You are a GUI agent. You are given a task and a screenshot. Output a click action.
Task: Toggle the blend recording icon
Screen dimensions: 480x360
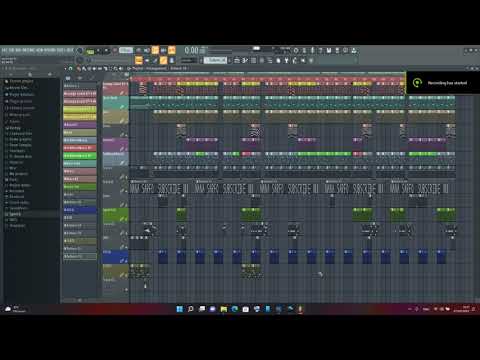click(163, 50)
